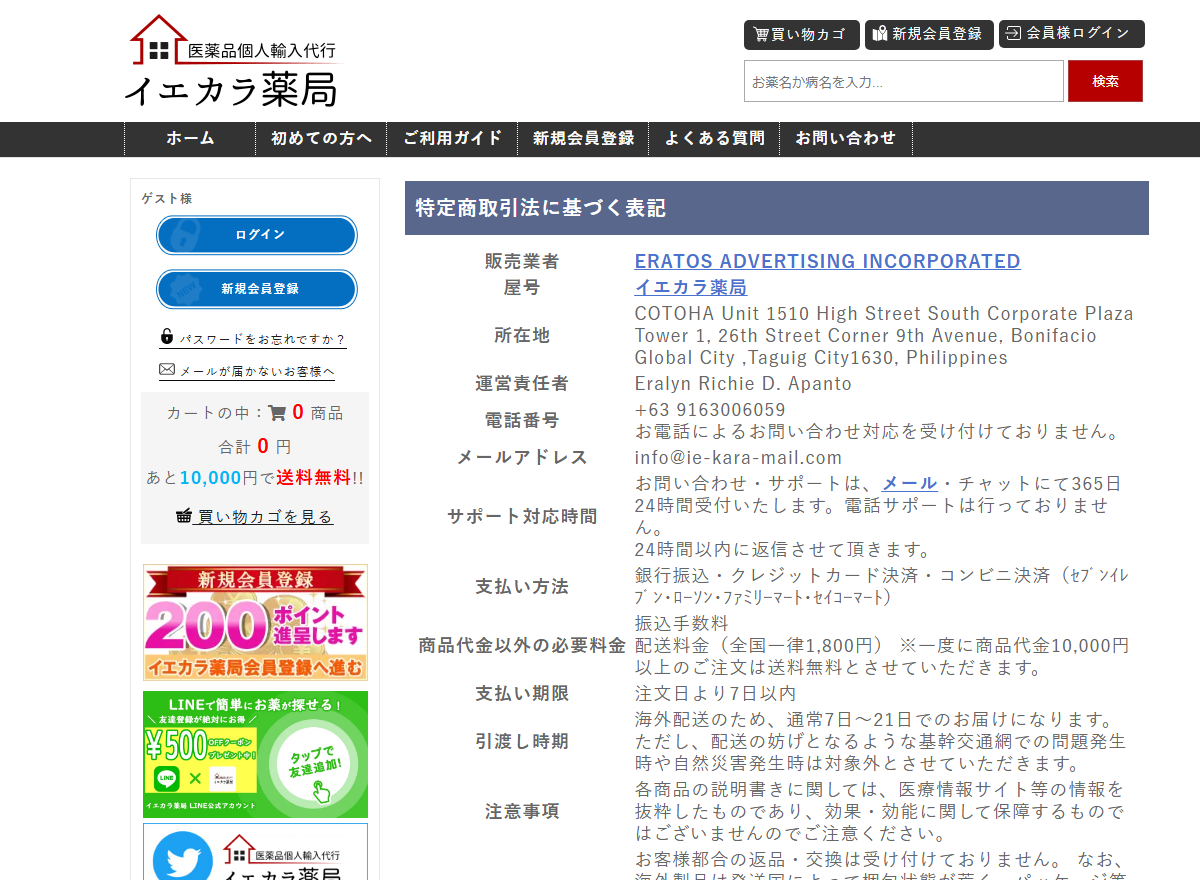The height and width of the screenshot is (880, 1200).
Task: Open the 買い物カゴ header button
Action: point(802,34)
